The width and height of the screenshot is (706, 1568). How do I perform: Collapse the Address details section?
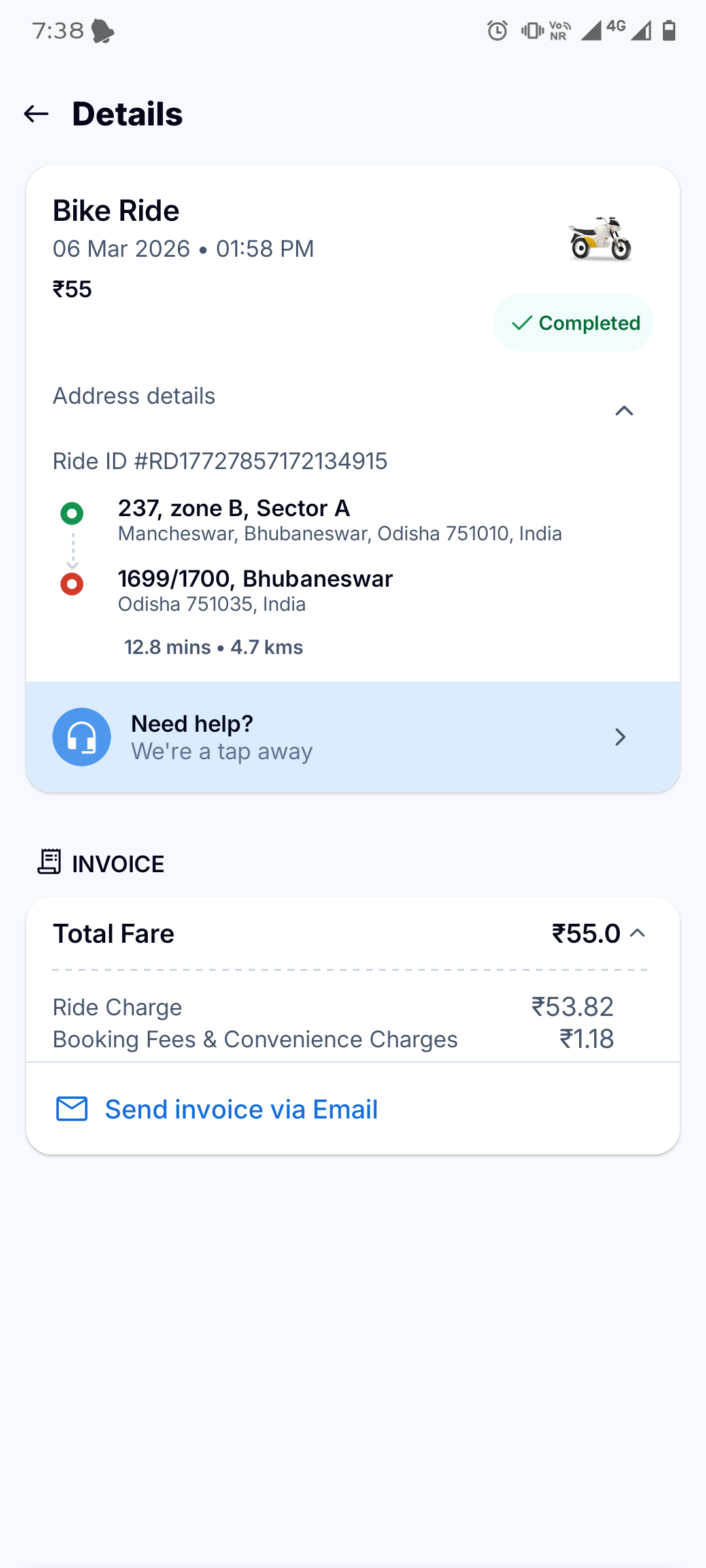pyautogui.click(x=624, y=410)
